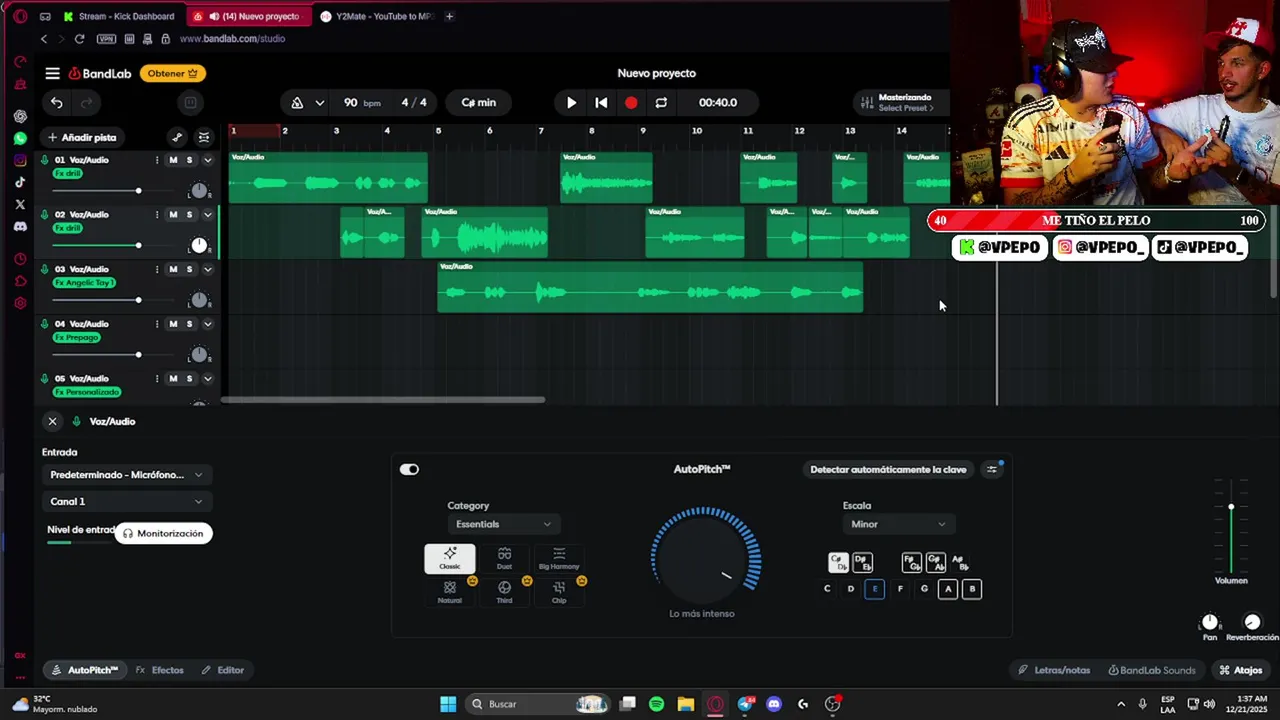
Task: Start recording with the red record button
Action: click(x=631, y=102)
